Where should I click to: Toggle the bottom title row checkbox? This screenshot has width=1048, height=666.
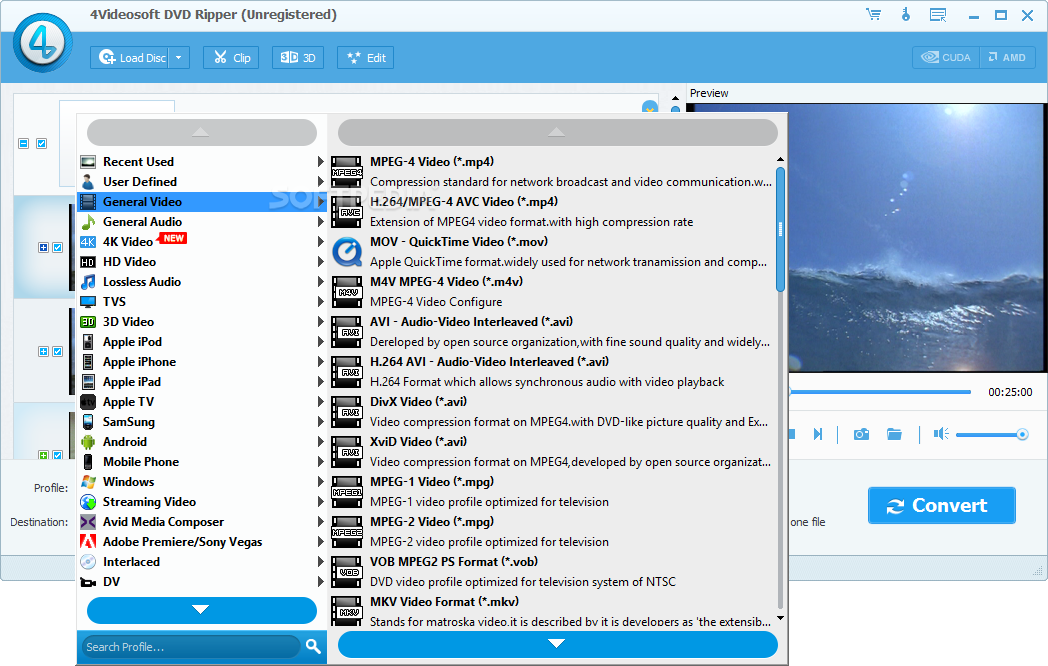(x=57, y=455)
